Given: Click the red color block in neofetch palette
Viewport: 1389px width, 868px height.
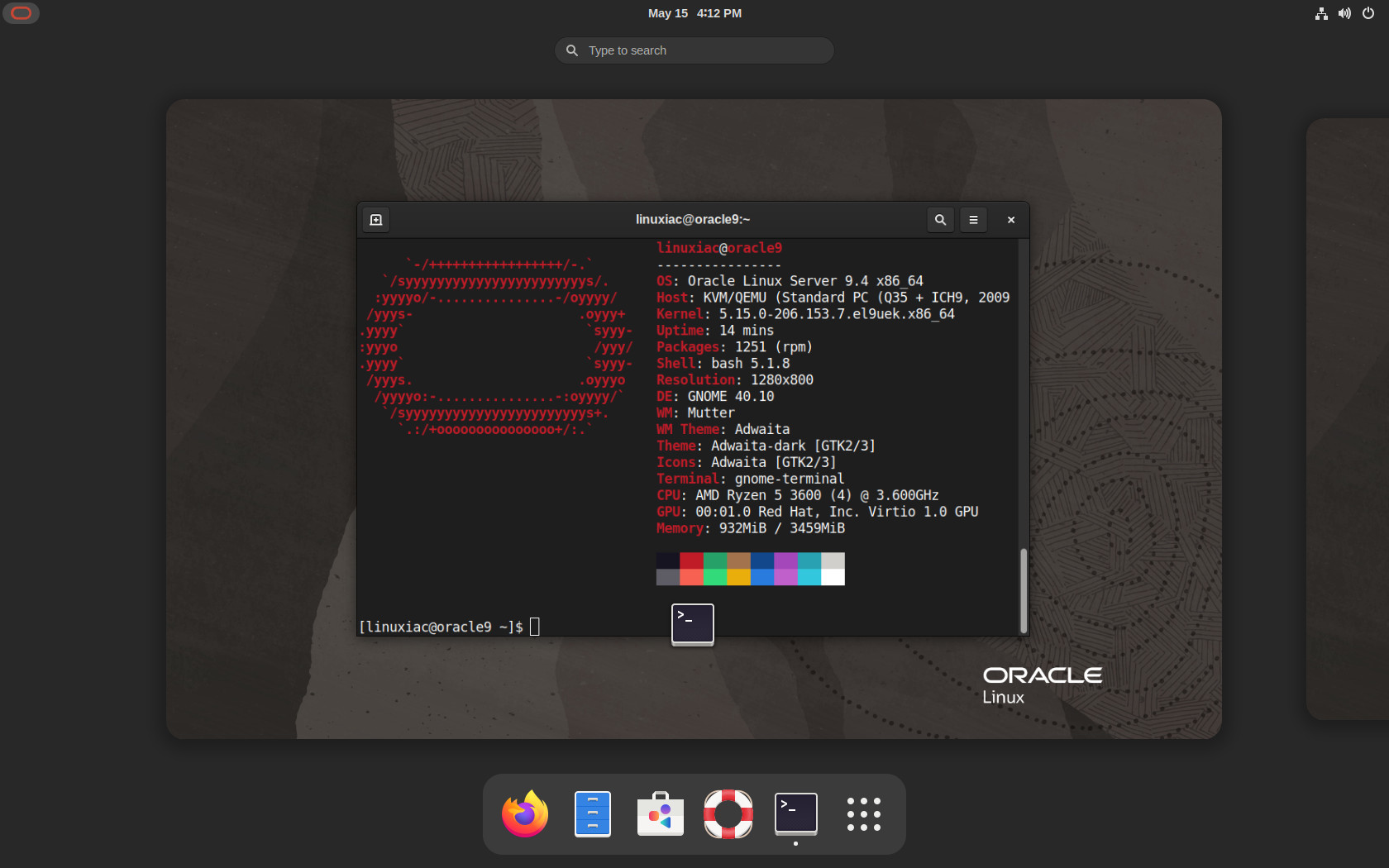Looking at the screenshot, I should click(x=691, y=560).
